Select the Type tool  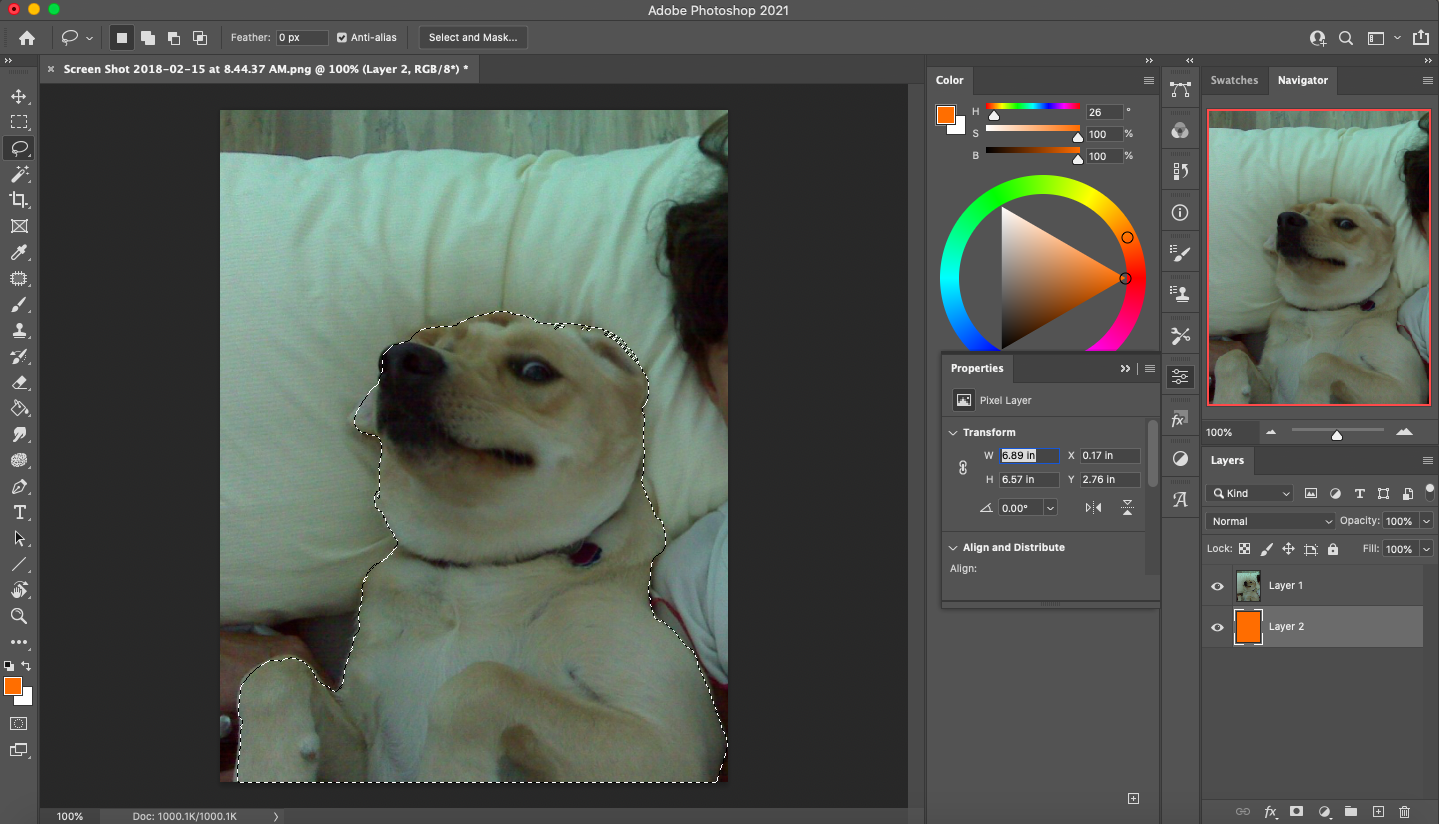[19, 512]
